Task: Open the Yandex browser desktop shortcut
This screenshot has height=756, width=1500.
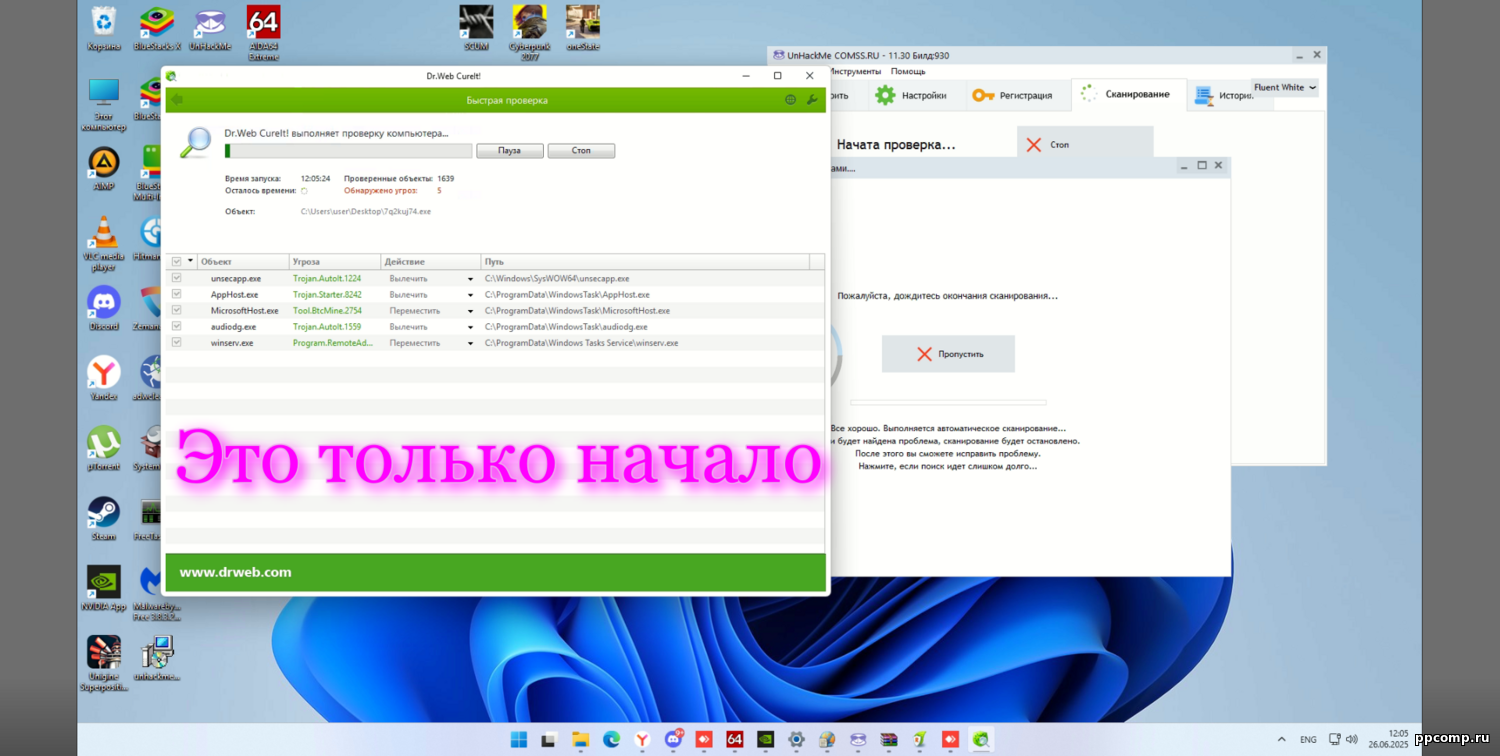Action: [103, 378]
